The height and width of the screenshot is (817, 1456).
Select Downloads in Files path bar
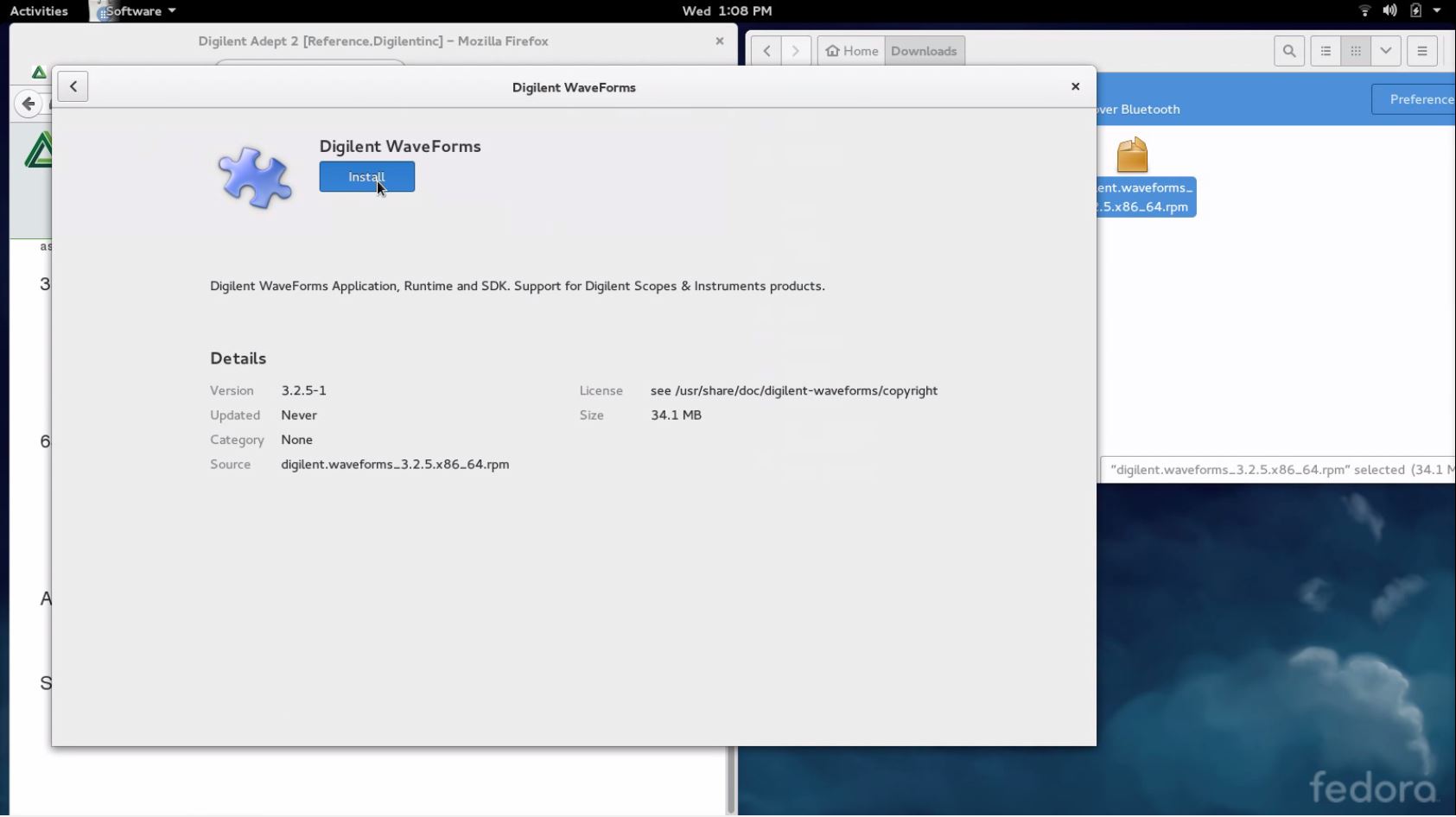(x=924, y=51)
